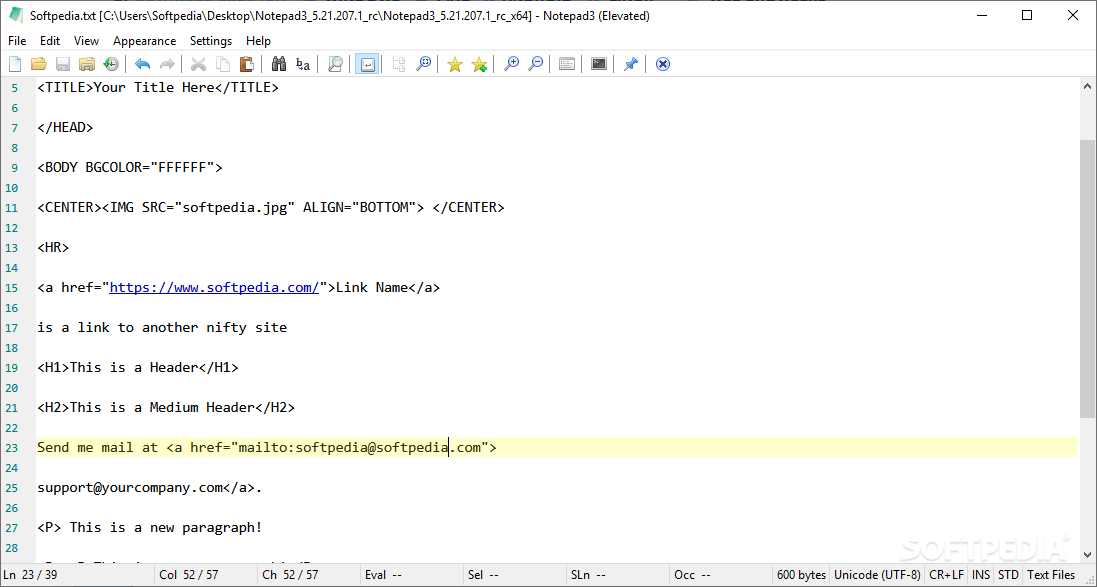Click Text Files scheme in status bar
This screenshot has height=587, width=1097.
(x=1051, y=575)
